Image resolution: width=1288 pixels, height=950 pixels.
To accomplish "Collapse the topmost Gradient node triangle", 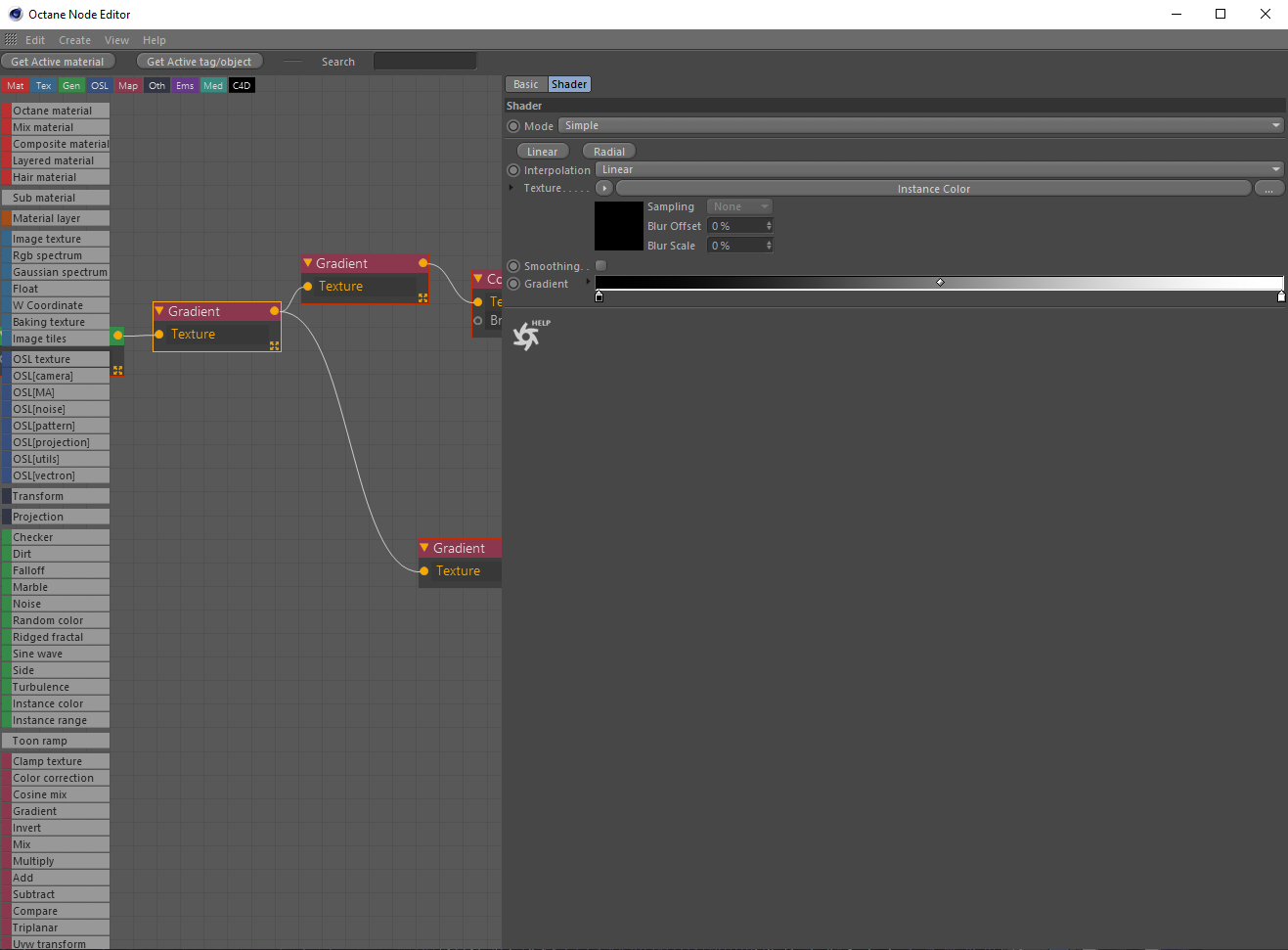I will click(307, 263).
